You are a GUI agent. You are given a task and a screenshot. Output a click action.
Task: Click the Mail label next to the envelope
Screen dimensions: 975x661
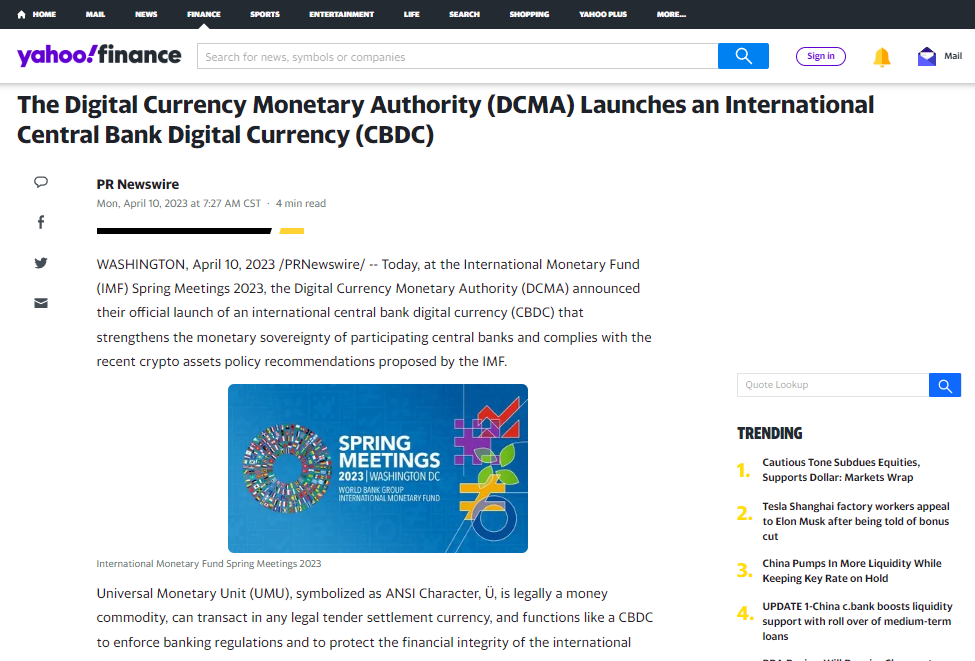953,56
